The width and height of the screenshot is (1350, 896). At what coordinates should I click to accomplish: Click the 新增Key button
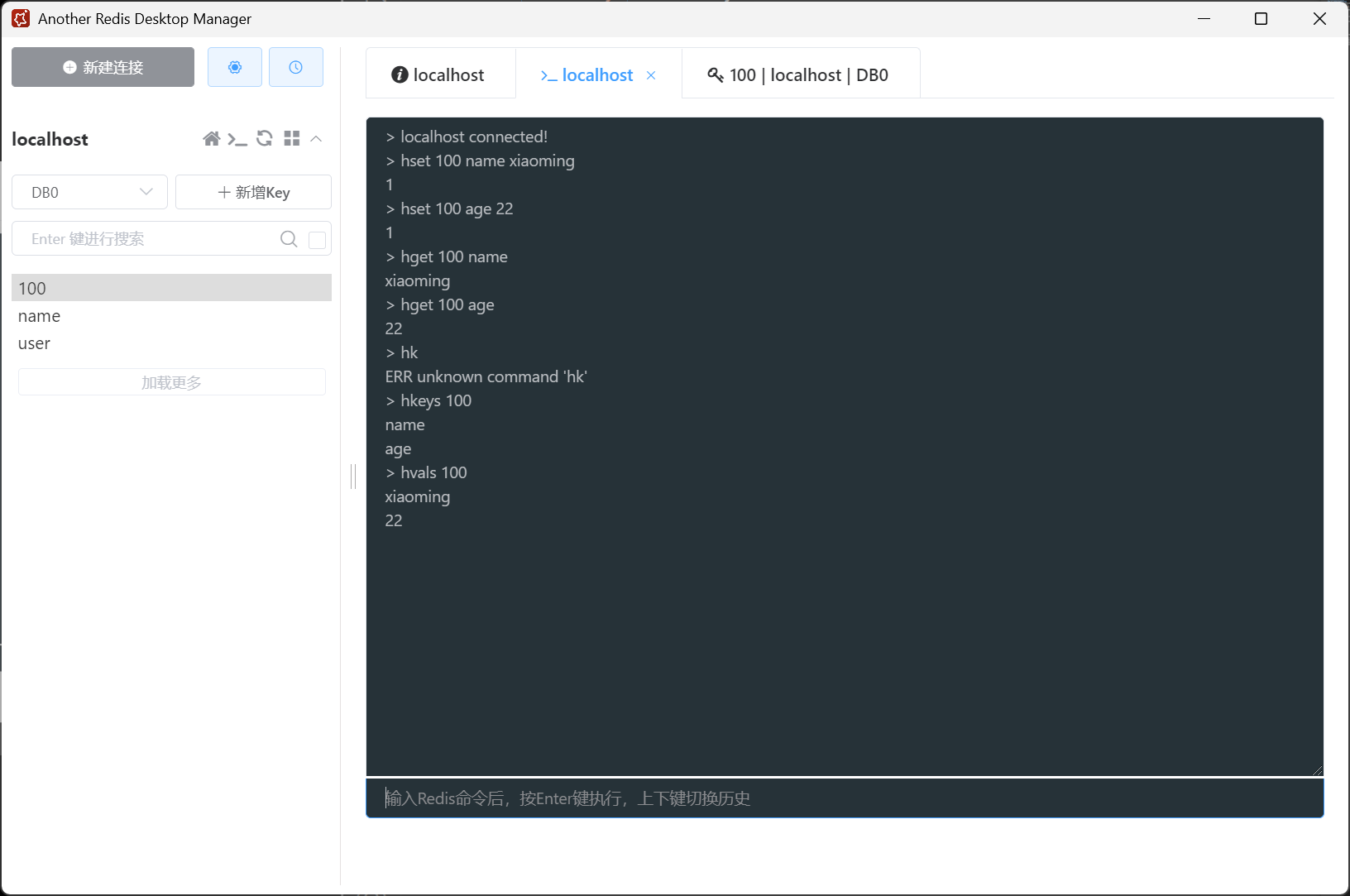[253, 192]
